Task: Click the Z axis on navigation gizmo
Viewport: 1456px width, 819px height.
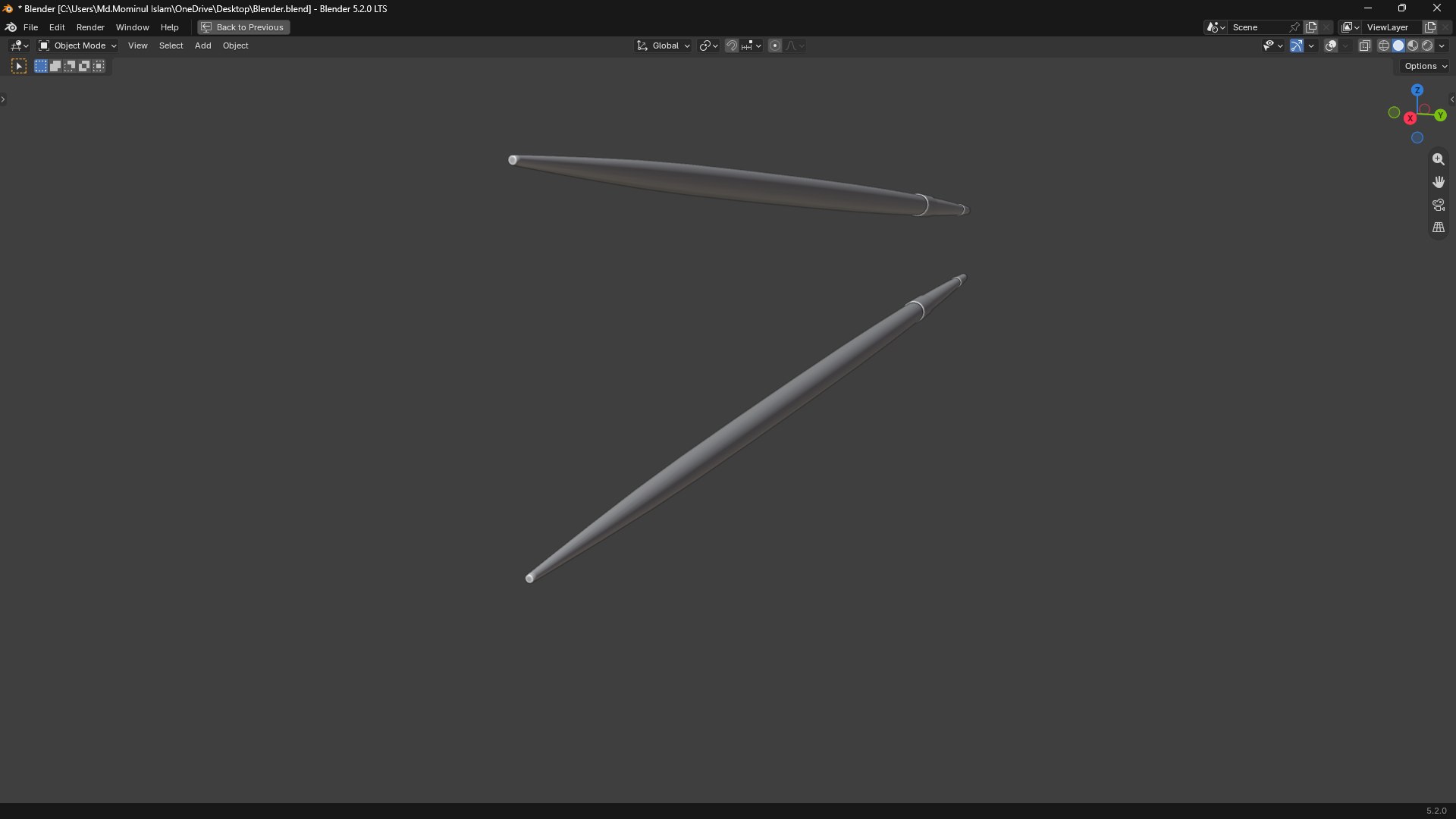Action: coord(1417,90)
